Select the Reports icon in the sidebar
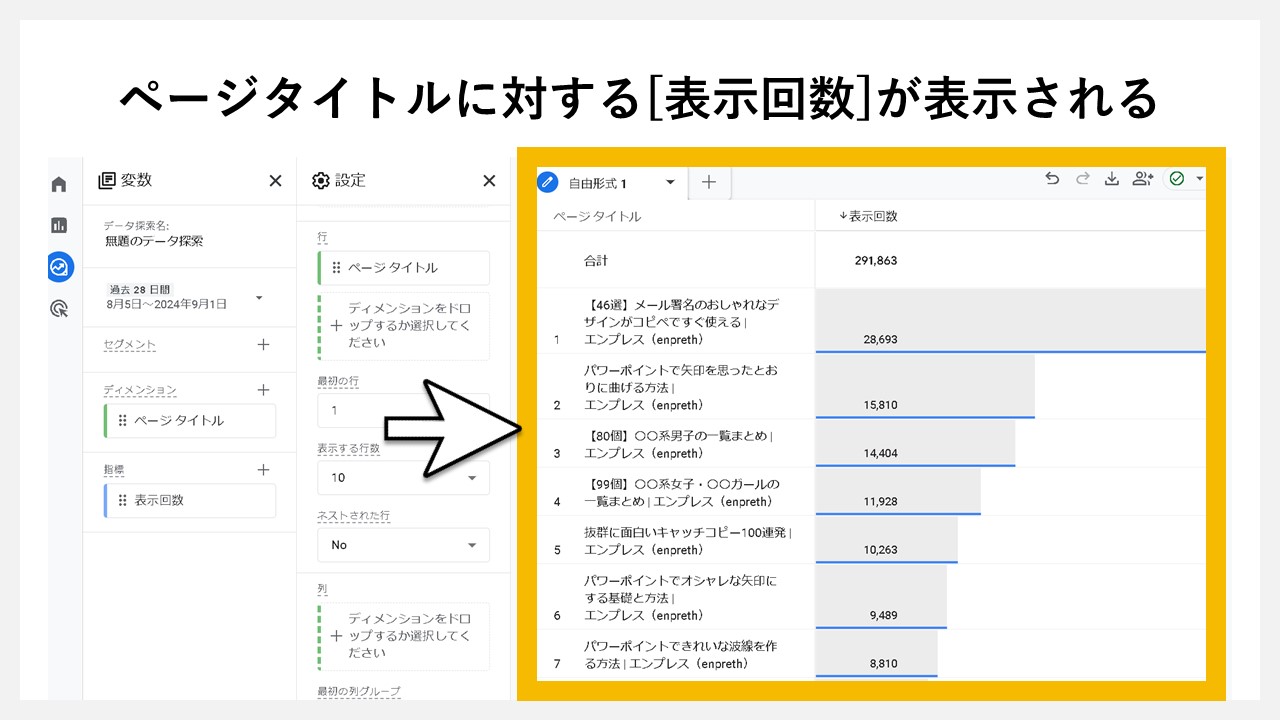 pyautogui.click(x=59, y=225)
